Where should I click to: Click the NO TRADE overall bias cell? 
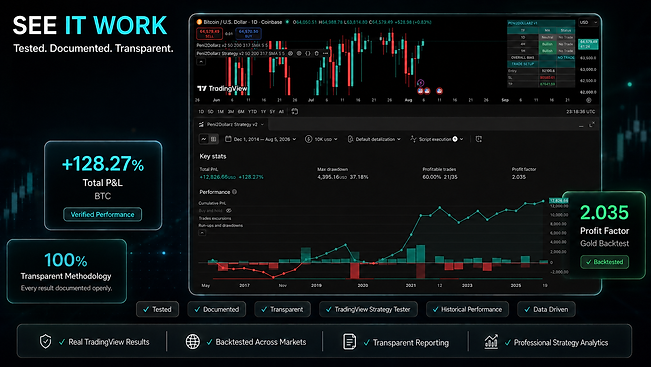[x=566, y=58]
